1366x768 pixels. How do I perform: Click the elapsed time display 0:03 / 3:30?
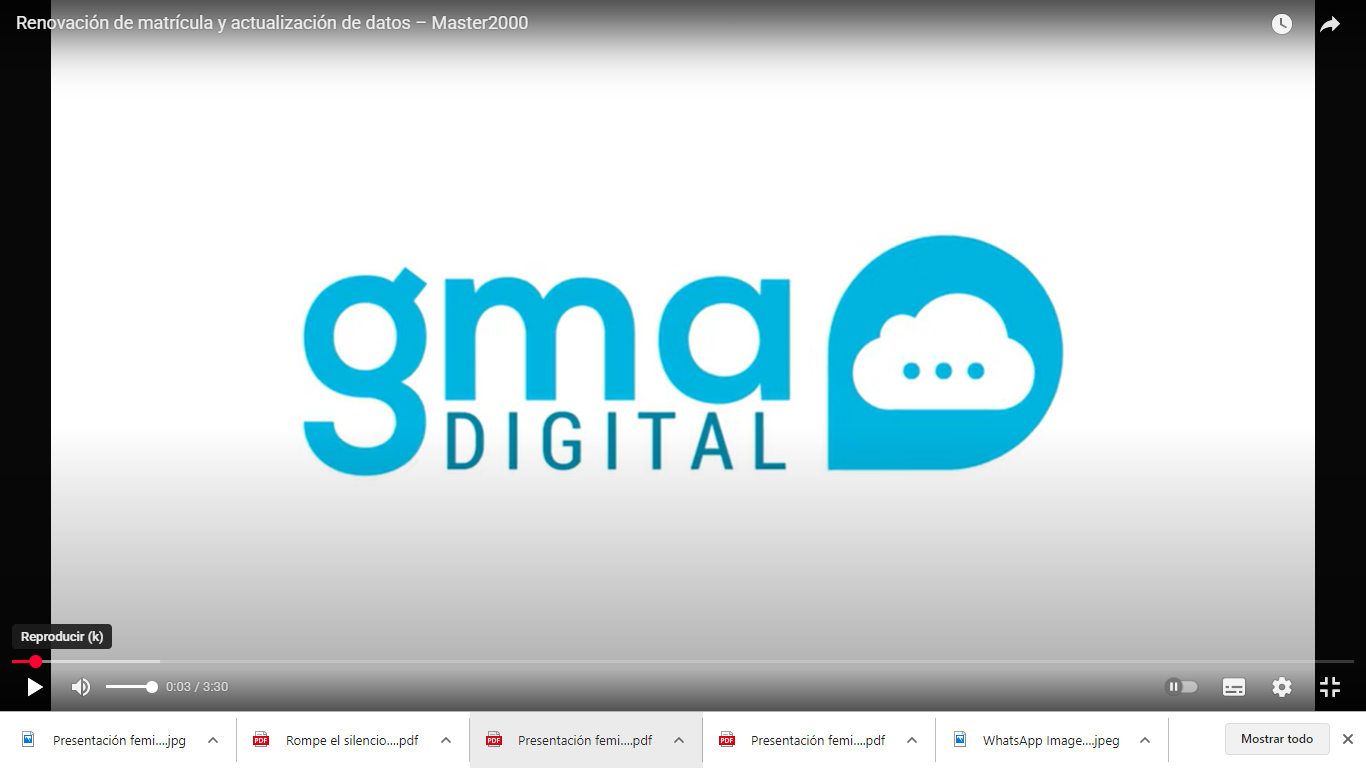click(197, 687)
